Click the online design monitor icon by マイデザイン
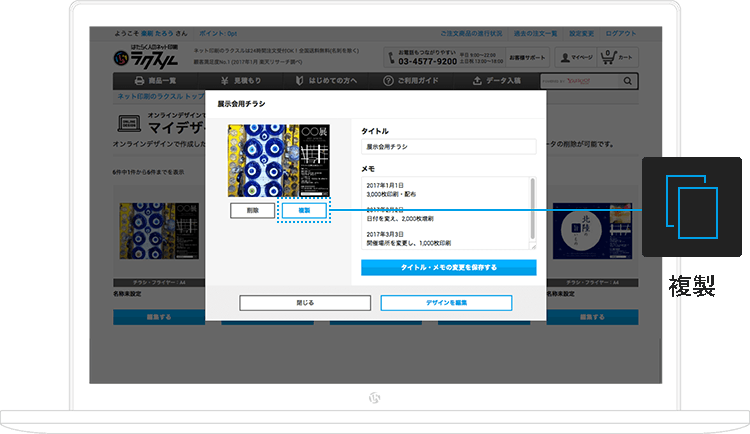The height and width of the screenshot is (434, 750). tap(129, 123)
